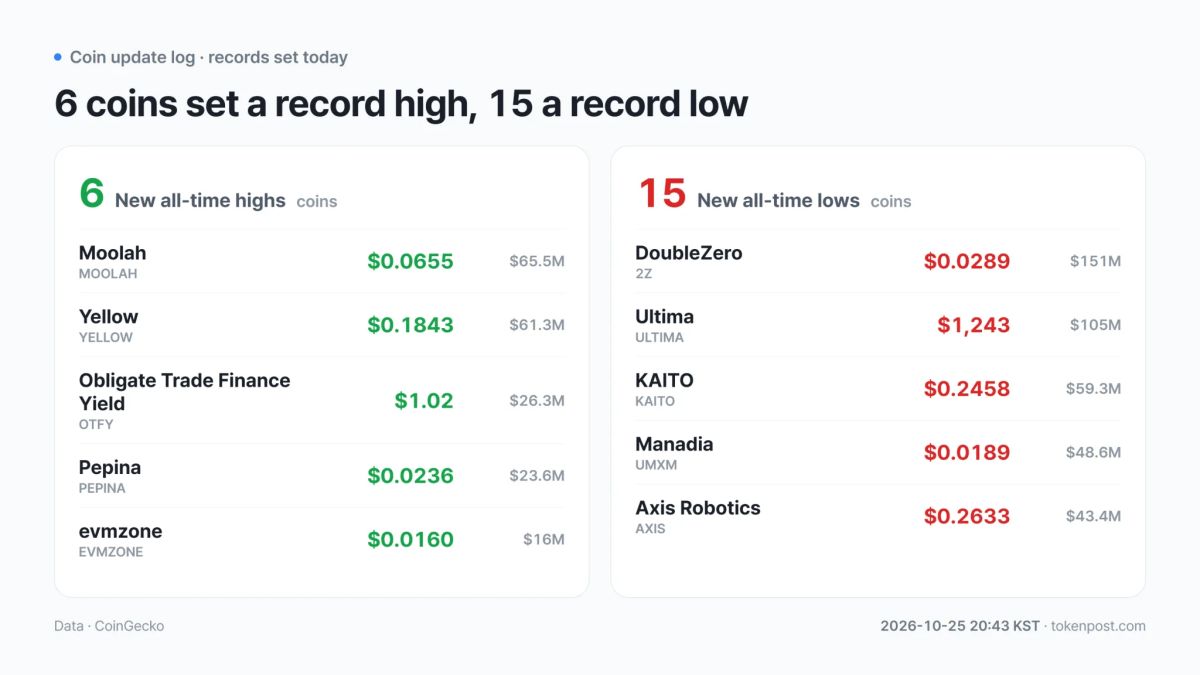
Task: Select the evmzone coin name
Action: pos(120,531)
